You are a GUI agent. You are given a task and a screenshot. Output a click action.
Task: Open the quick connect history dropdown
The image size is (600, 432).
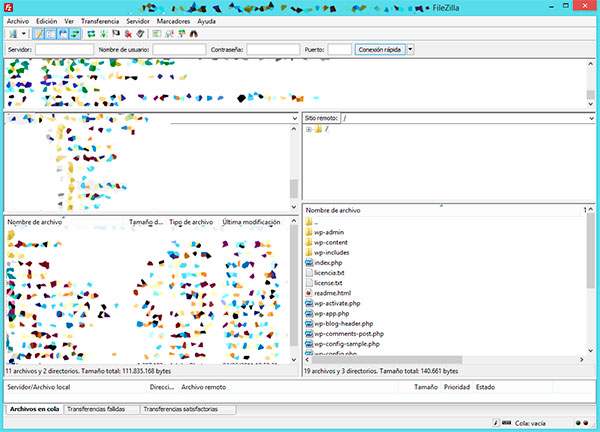coord(410,49)
